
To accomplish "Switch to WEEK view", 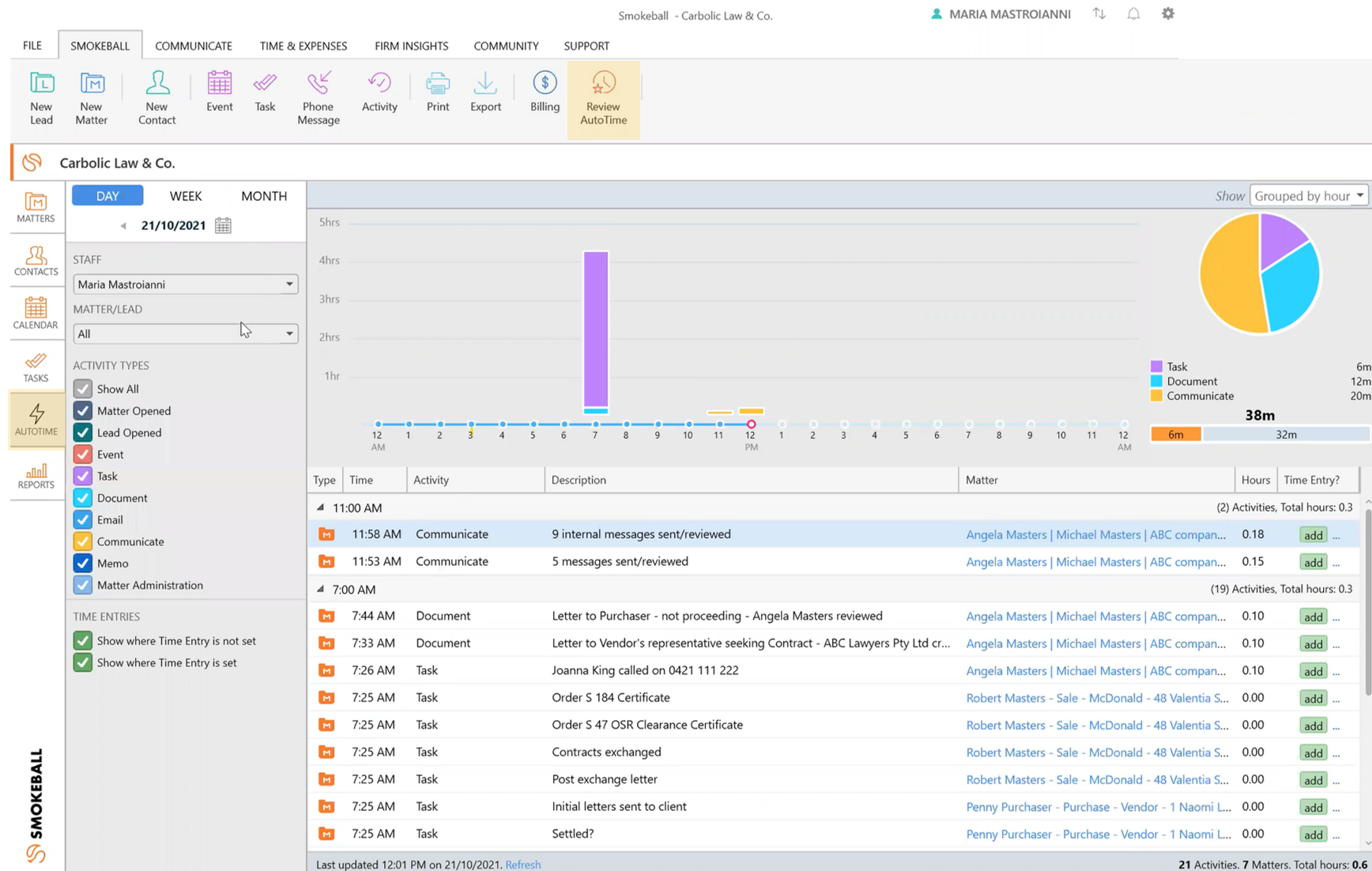I will pyautogui.click(x=186, y=196).
